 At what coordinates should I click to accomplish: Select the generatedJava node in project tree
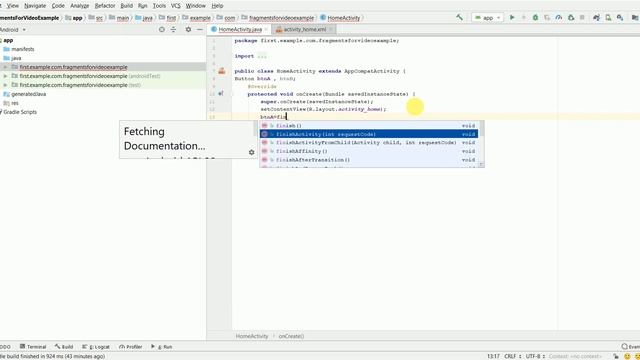(x=24, y=94)
